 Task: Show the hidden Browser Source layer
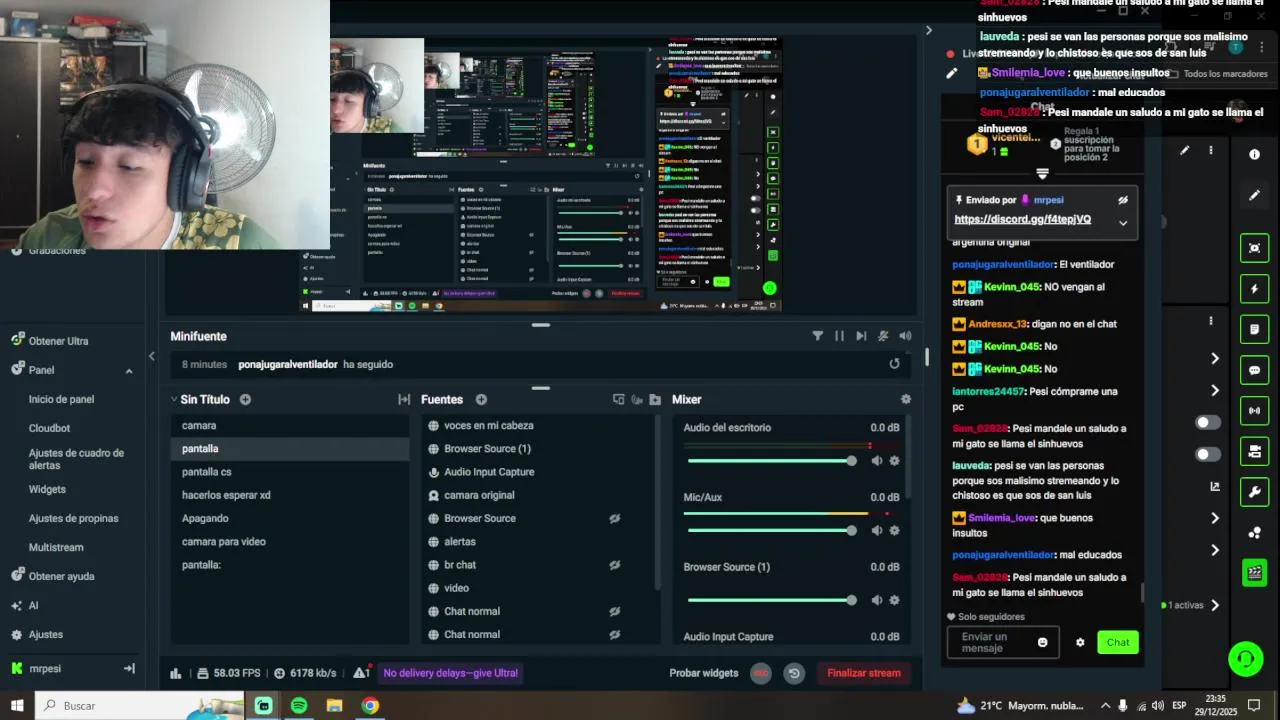[x=614, y=518]
